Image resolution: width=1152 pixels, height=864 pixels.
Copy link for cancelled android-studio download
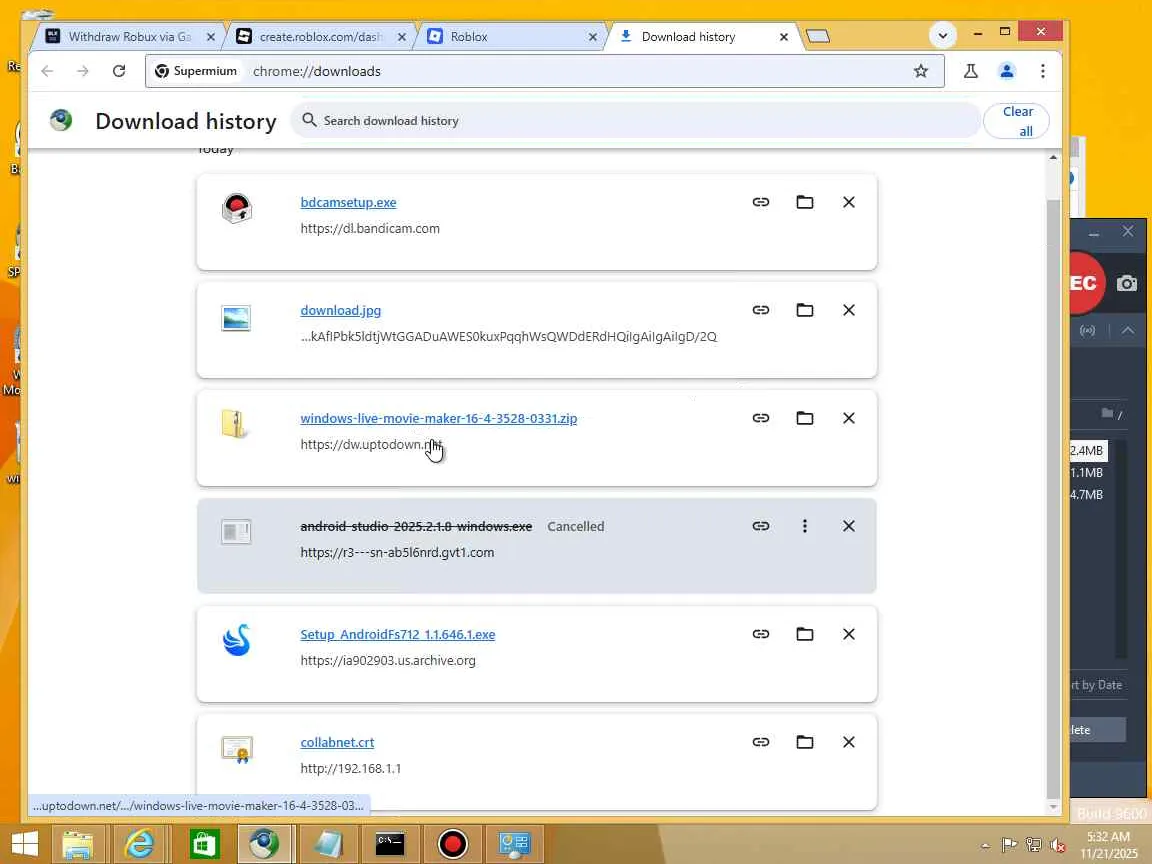(760, 526)
